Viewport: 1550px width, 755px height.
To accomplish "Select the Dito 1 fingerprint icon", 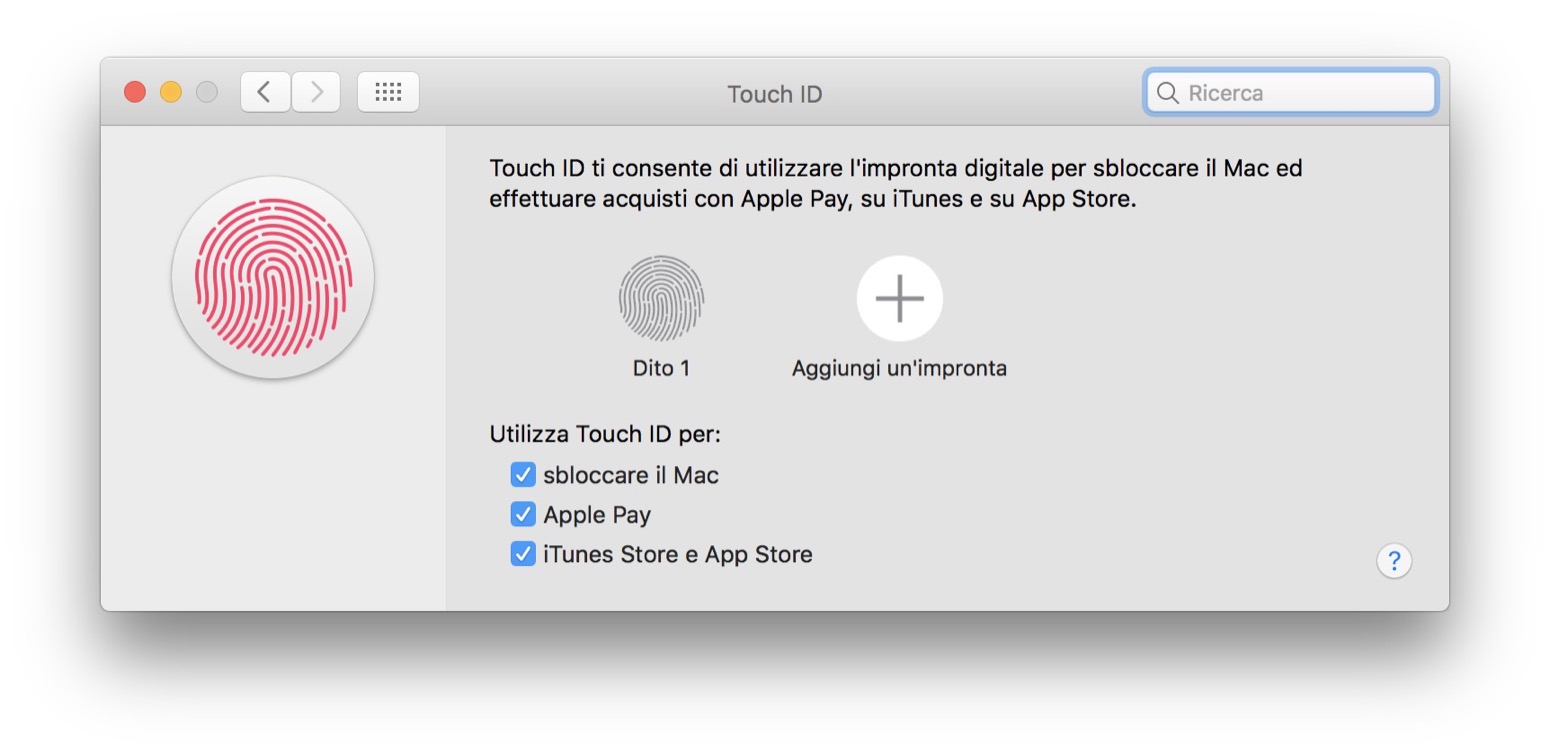I will coord(661,298).
